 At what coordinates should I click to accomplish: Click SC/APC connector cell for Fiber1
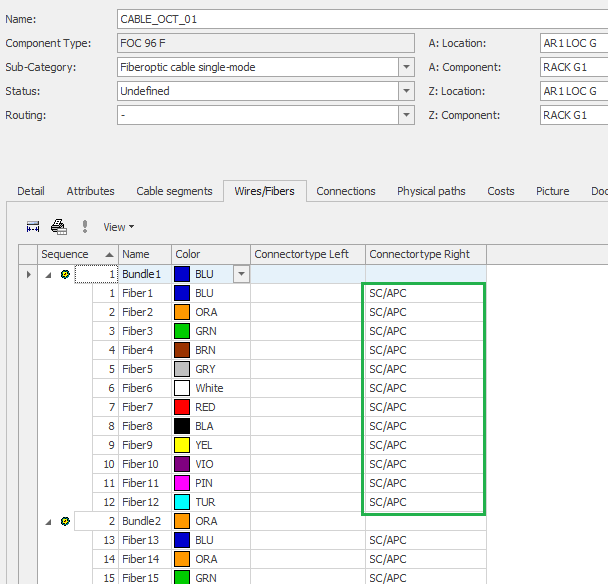tap(426, 293)
